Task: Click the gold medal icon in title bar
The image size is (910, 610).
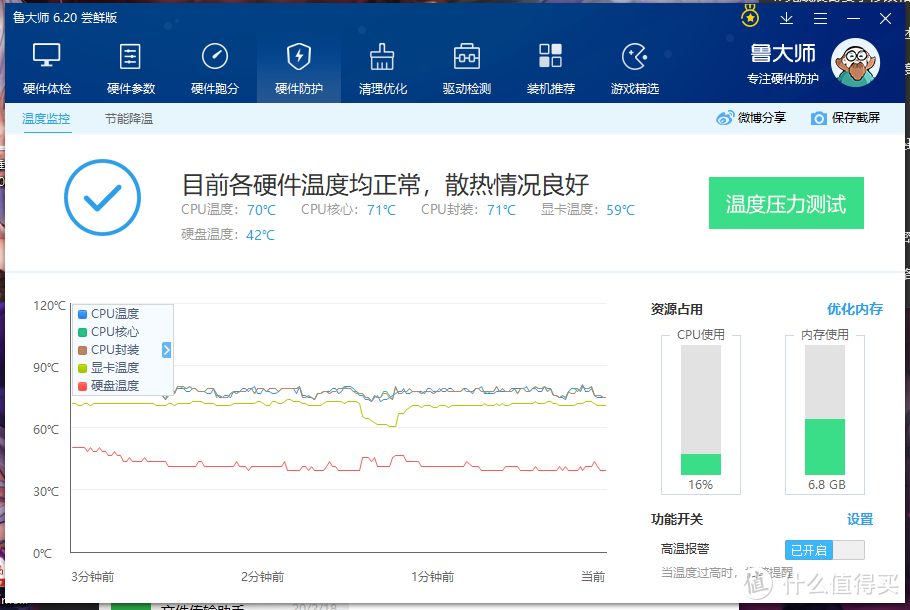Action: click(750, 16)
